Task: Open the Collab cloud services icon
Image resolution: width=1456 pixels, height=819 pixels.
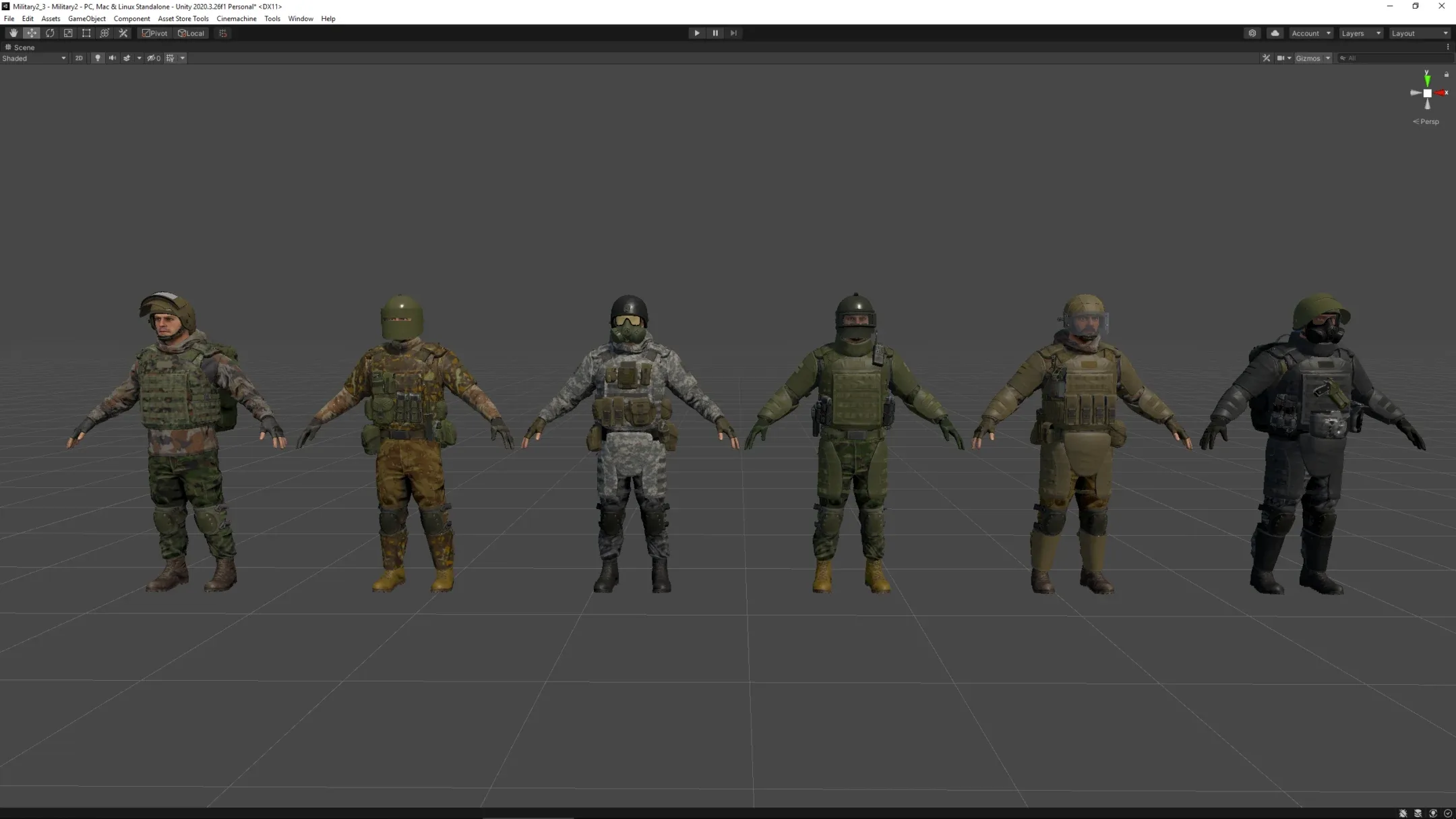Action: coord(1275,33)
